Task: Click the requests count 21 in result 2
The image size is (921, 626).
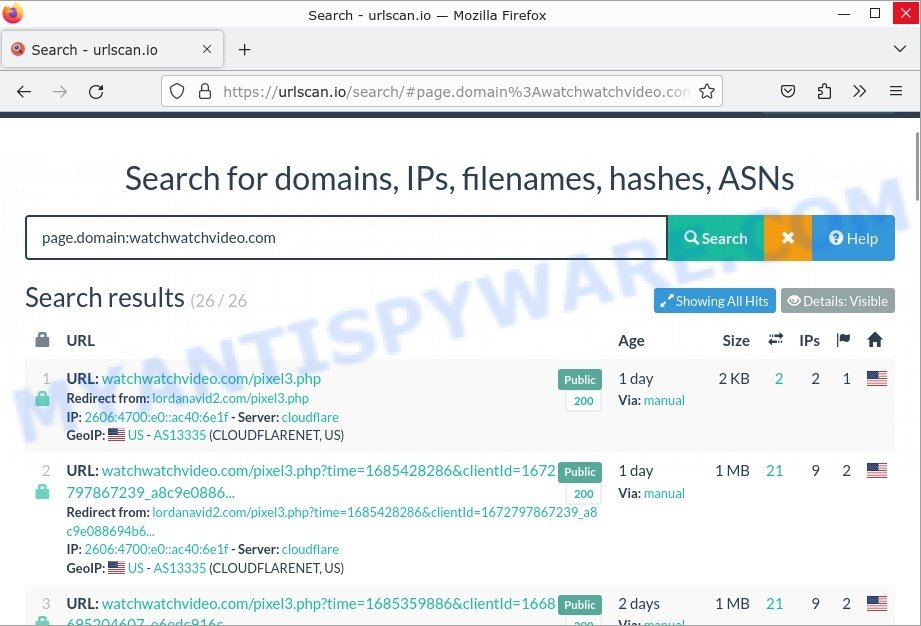Action: 775,470
